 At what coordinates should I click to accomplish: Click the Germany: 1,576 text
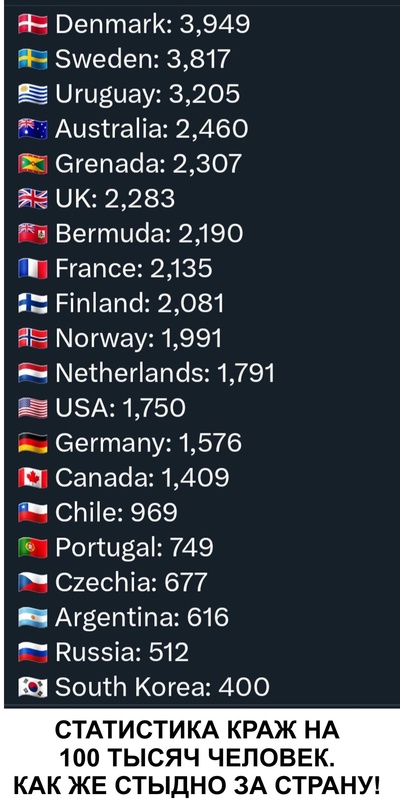[x=148, y=443]
